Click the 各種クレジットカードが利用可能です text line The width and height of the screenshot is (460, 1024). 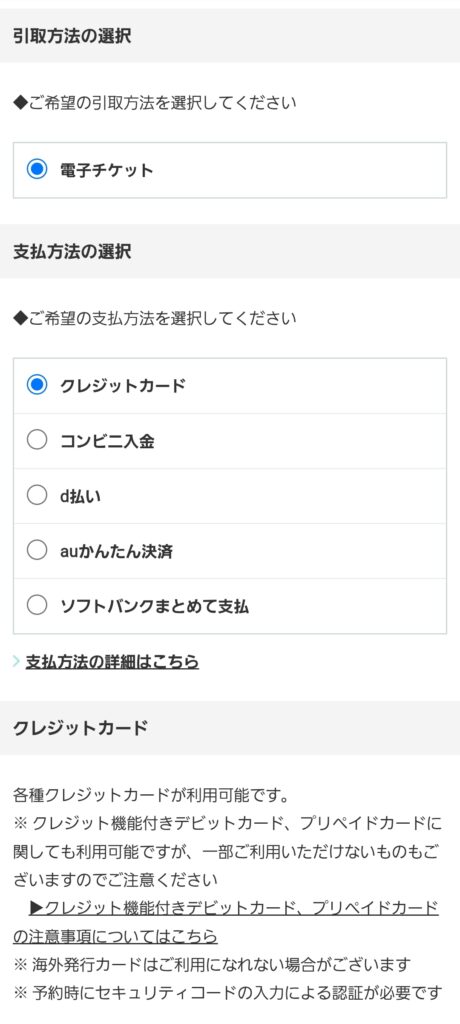click(152, 795)
